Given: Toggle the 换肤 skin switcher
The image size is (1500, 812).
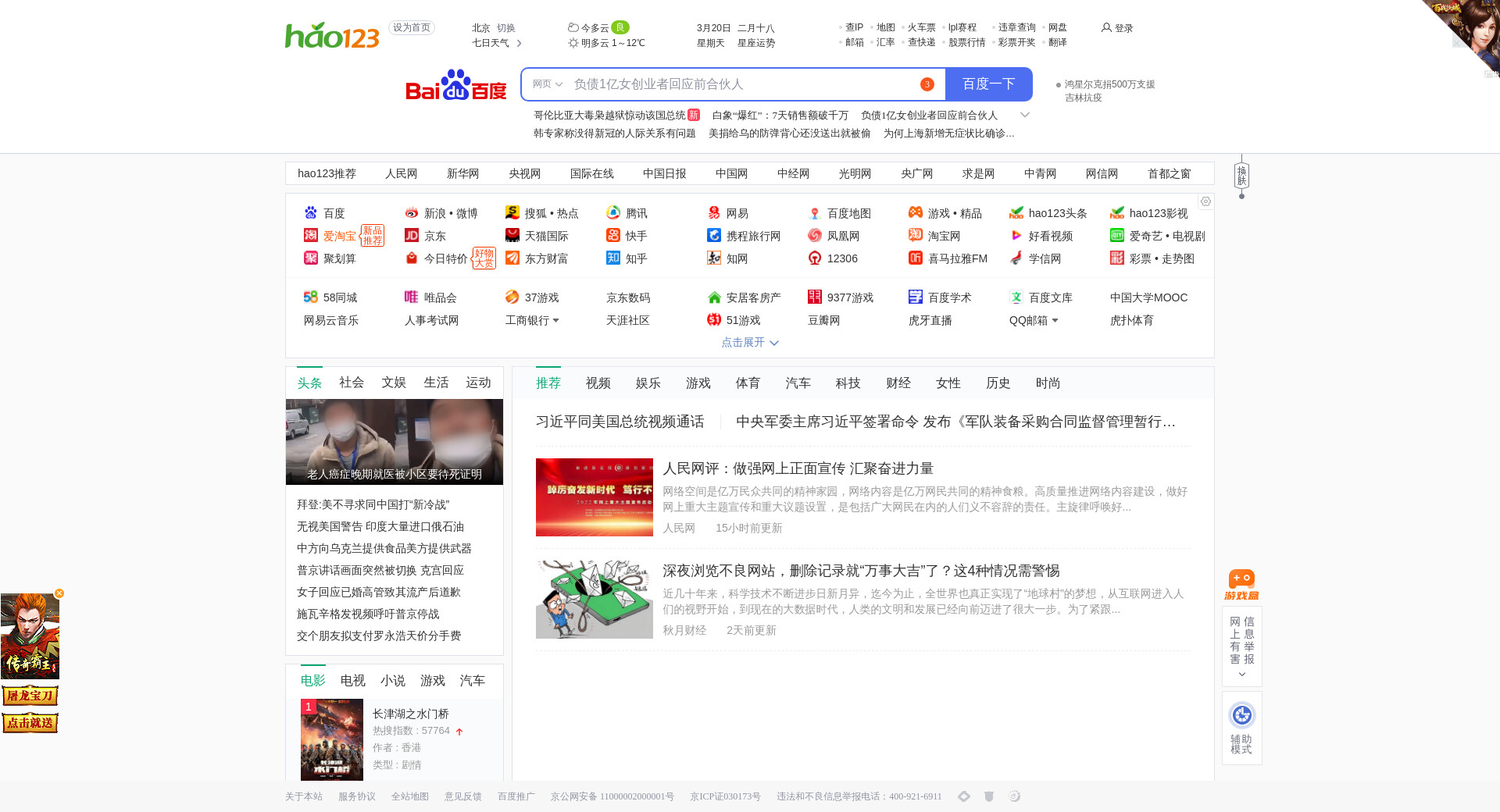Looking at the screenshot, I should pos(1241,176).
